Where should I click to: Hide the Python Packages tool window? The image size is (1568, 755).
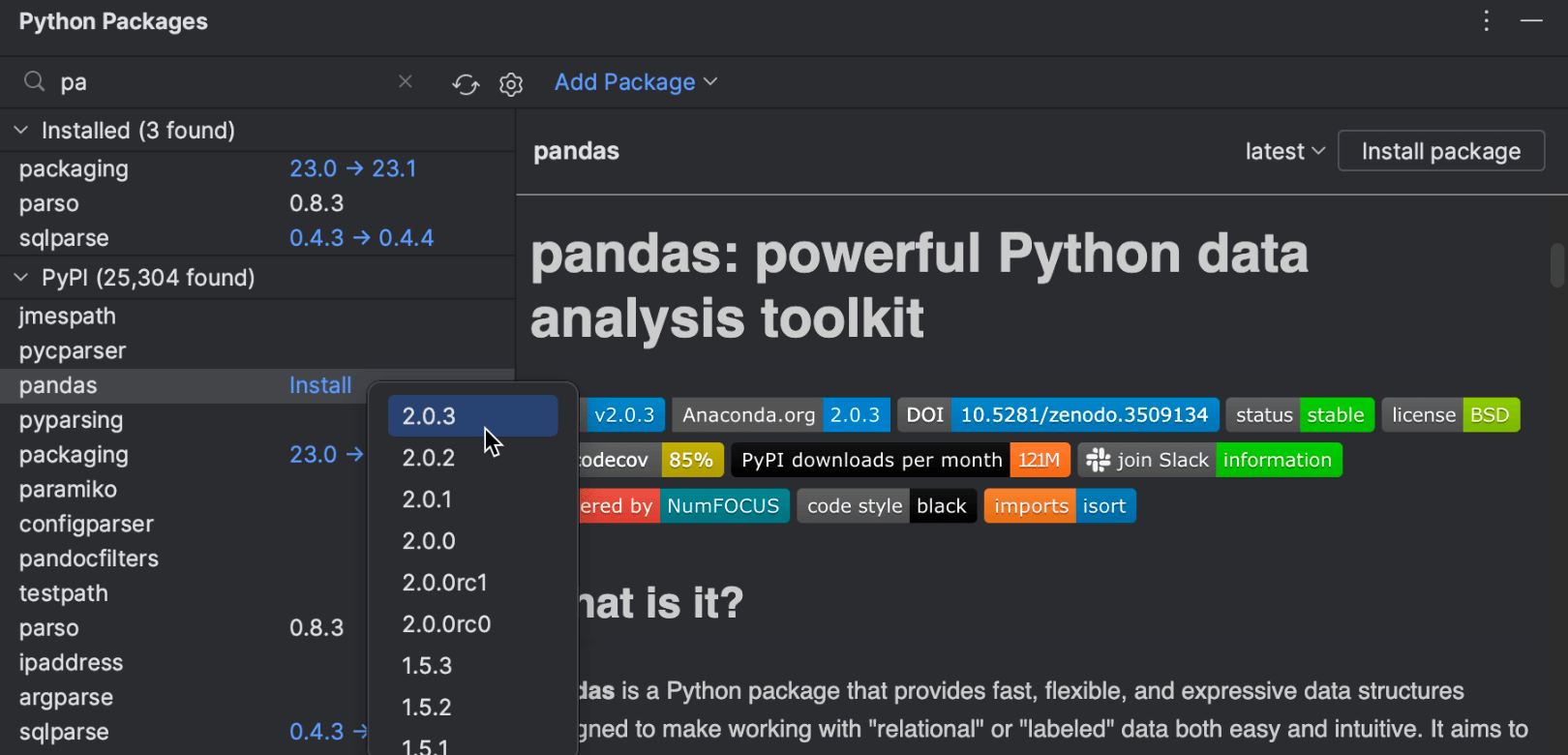coord(1531,21)
